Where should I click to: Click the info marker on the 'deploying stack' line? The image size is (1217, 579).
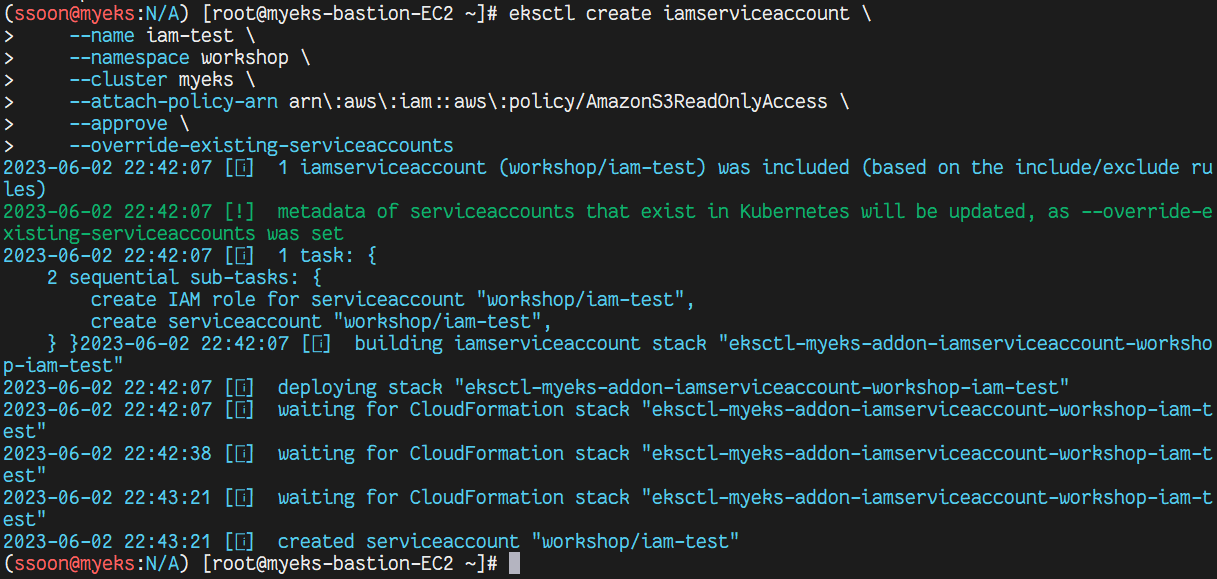click(239, 388)
